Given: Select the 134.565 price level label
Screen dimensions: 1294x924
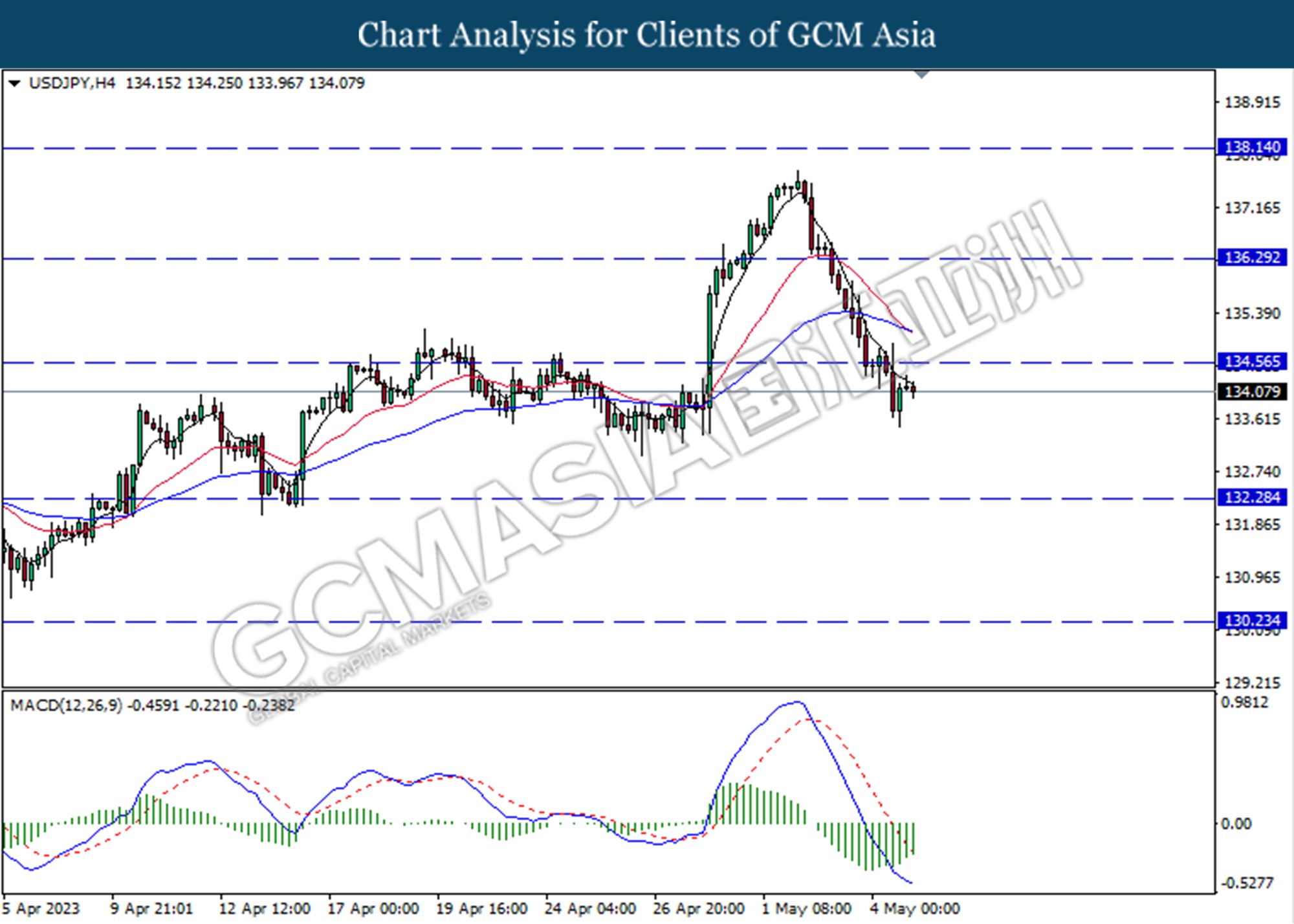Looking at the screenshot, I should point(1252,361).
